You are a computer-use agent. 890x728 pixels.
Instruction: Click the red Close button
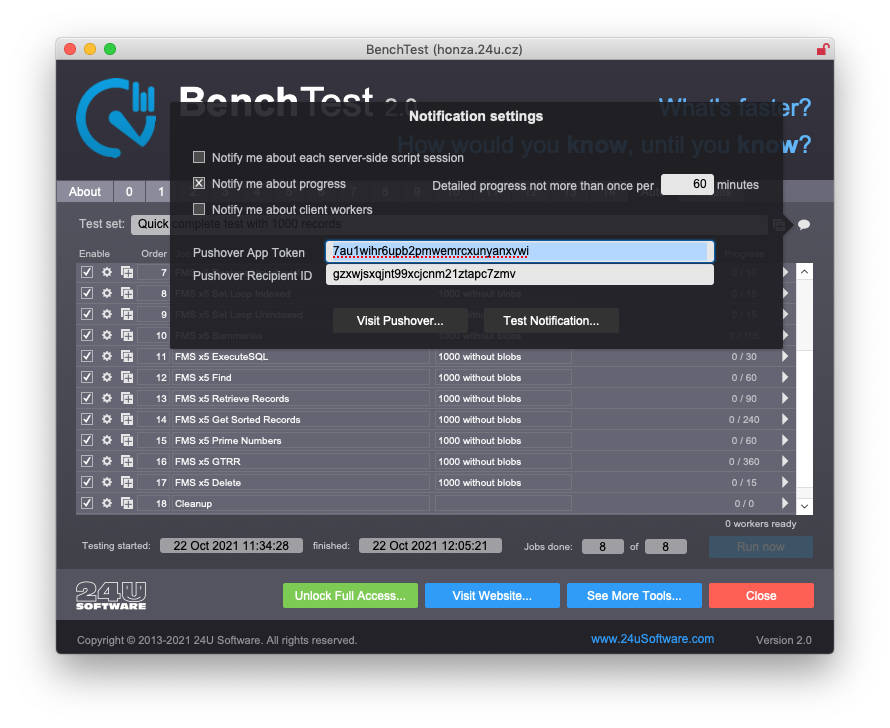tap(761, 596)
